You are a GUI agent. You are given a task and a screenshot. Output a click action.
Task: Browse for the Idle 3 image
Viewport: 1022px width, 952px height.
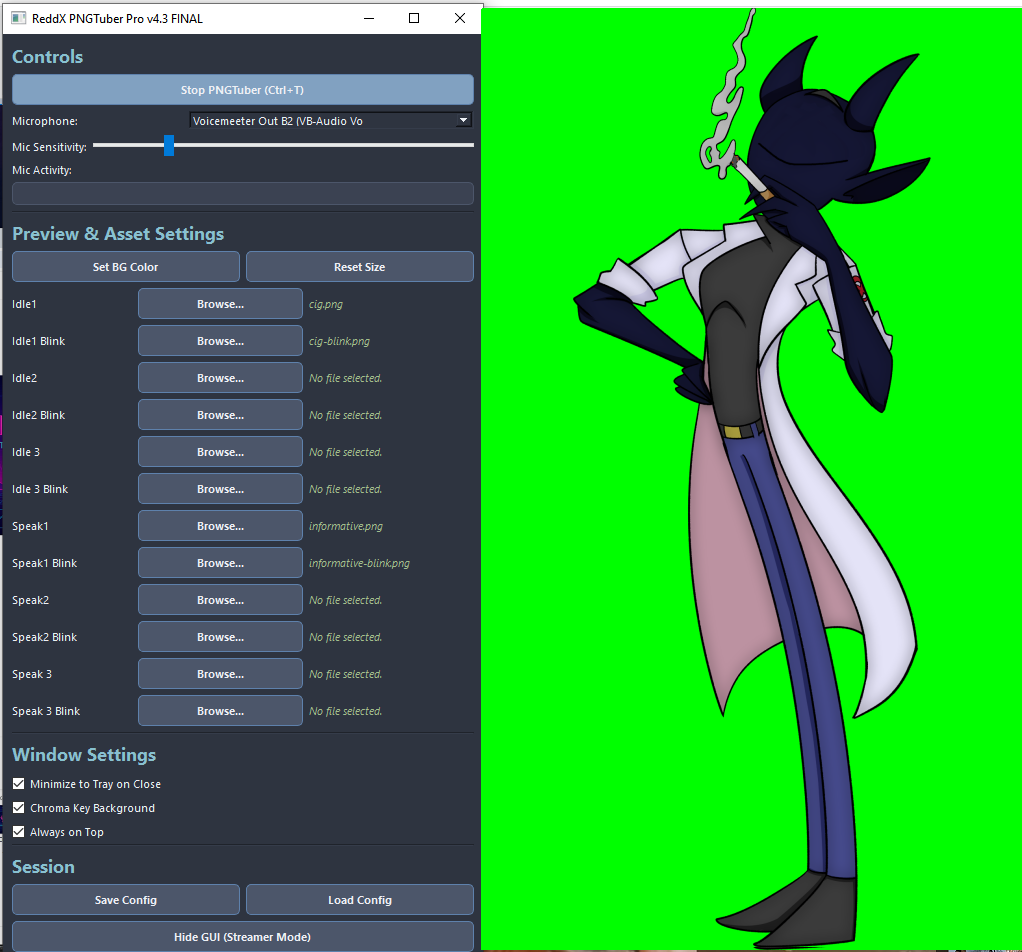220,452
